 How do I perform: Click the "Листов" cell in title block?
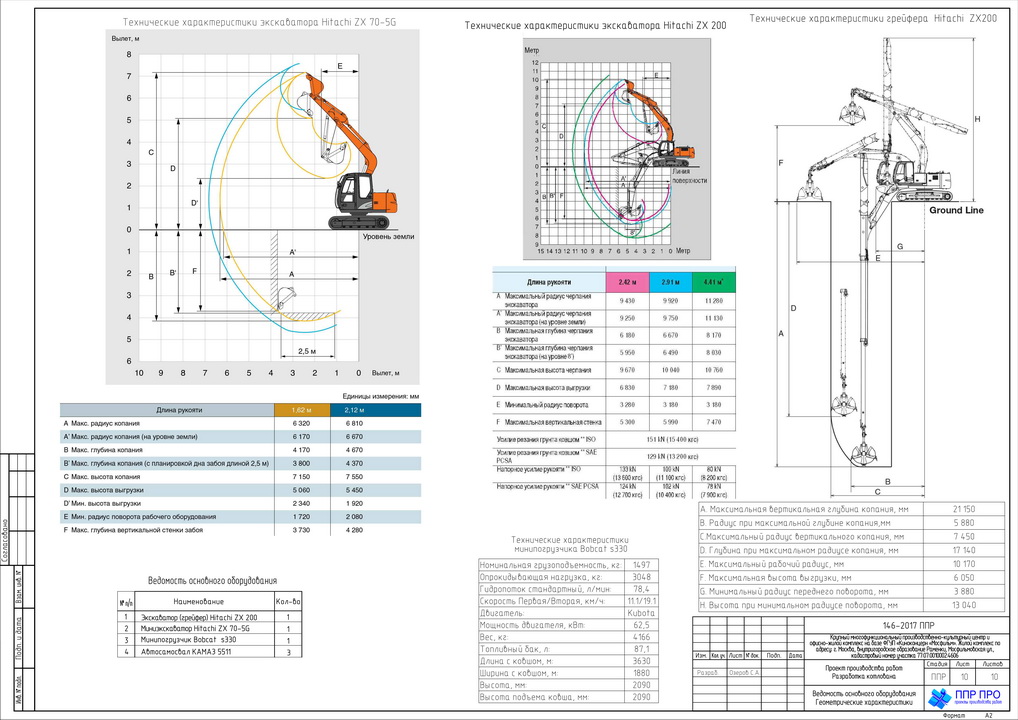[x=993, y=664]
